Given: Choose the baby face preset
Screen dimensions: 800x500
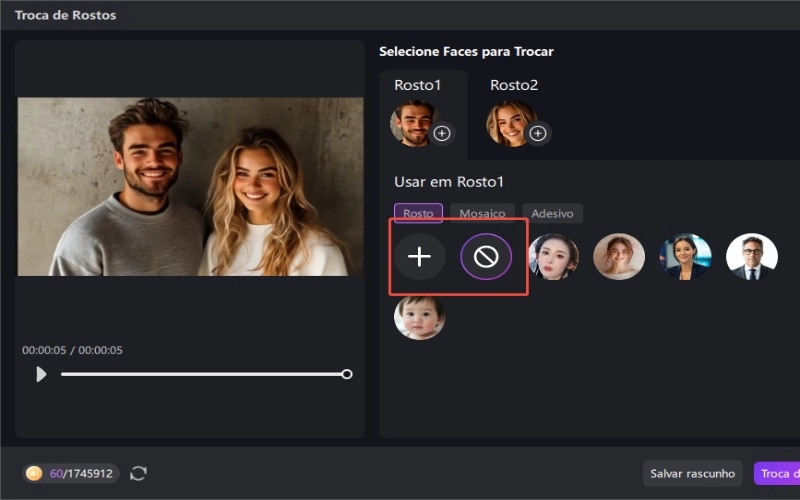Looking at the screenshot, I should pyautogui.click(x=419, y=318).
